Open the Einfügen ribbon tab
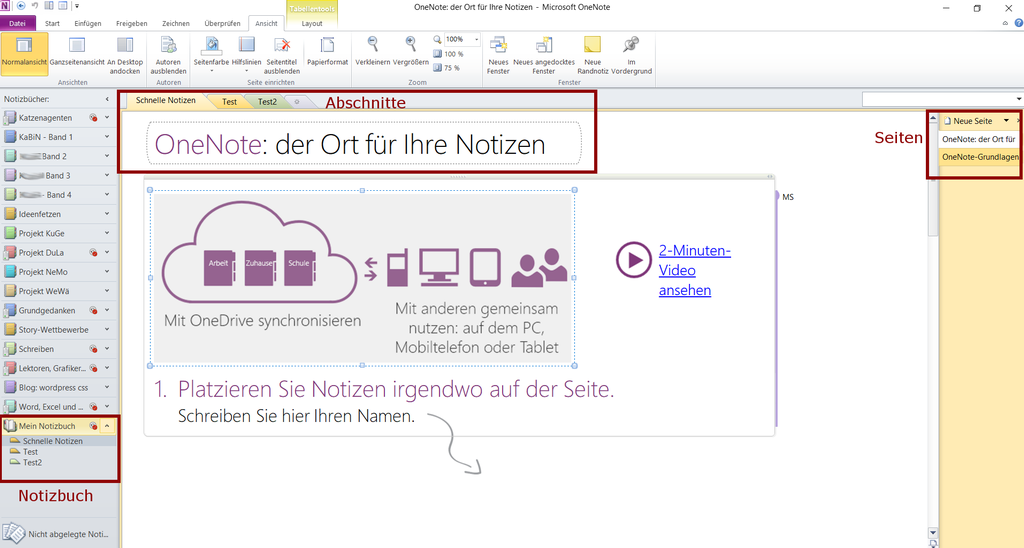The image size is (1024, 548). [88, 24]
